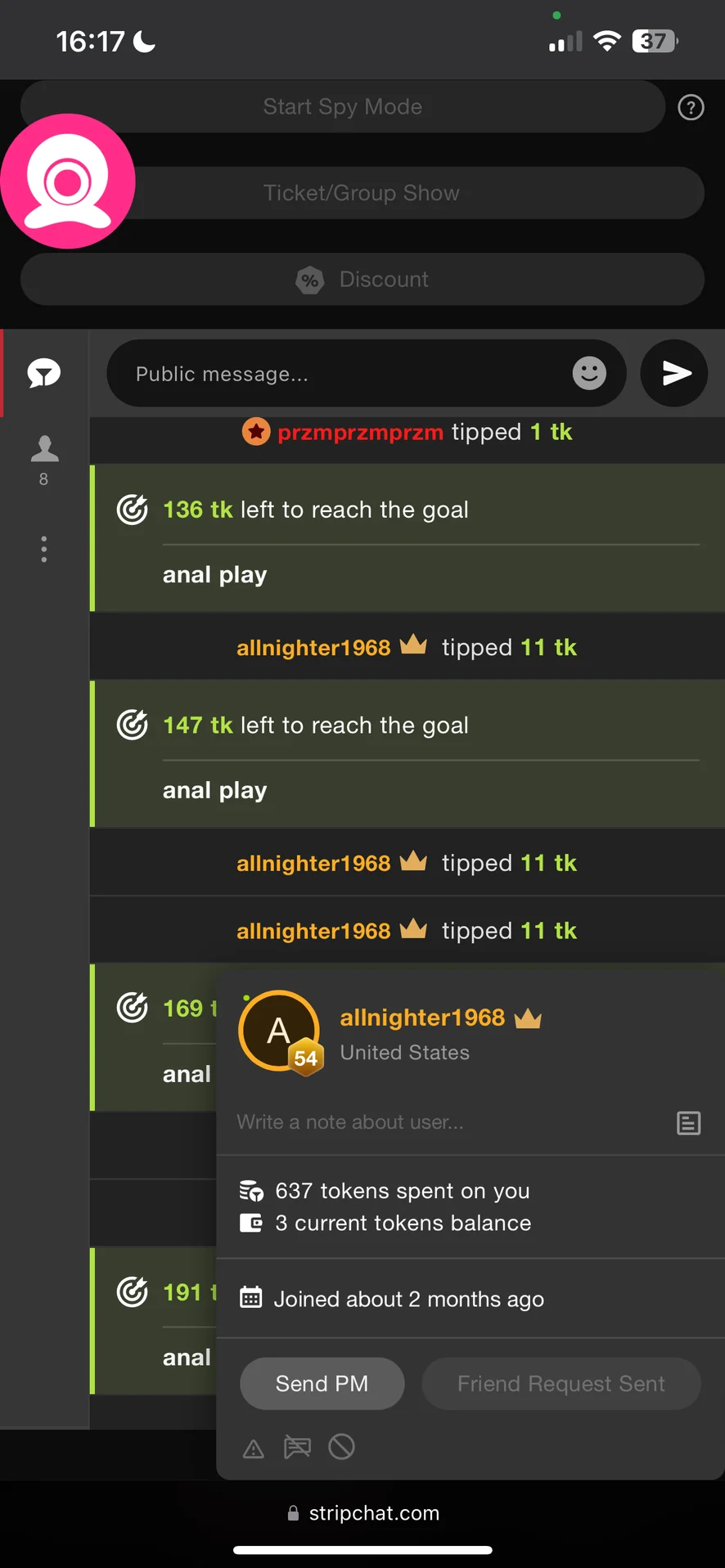Click allnighter1968 profile avatar with level 54
This screenshot has width=725, height=1568.
coord(279,1031)
